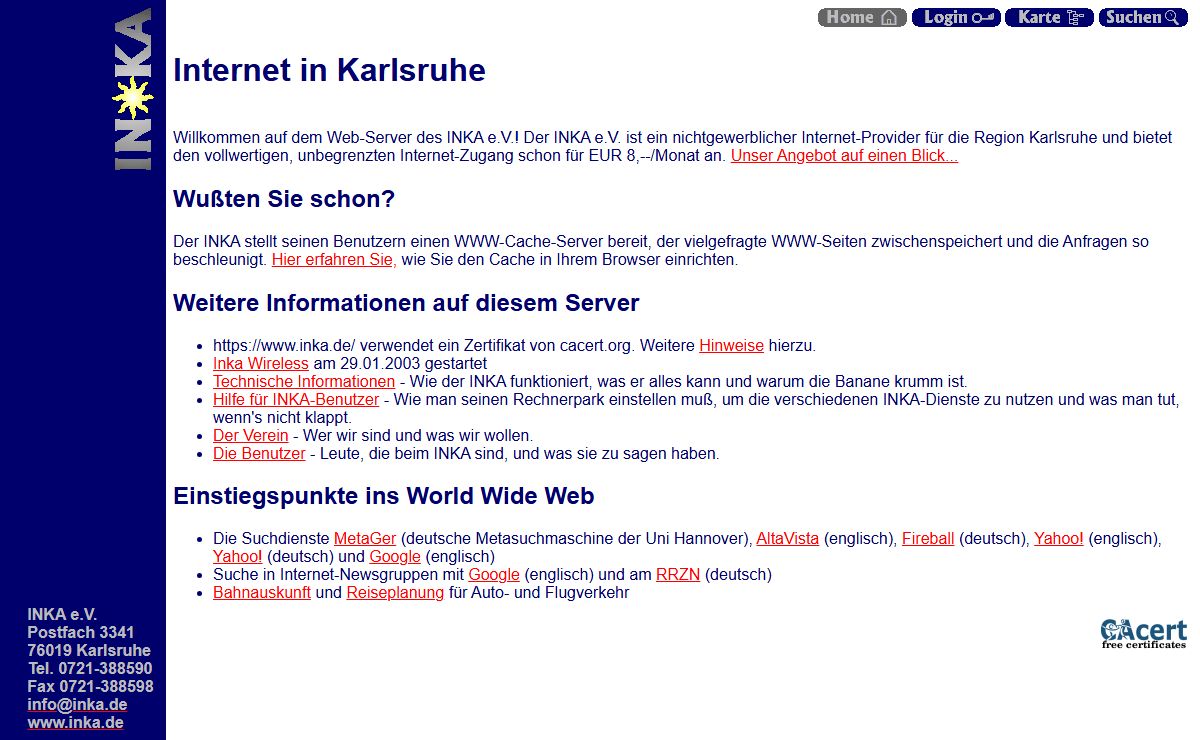Open the Die Benutzer link
Image resolution: width=1200 pixels, height=740 pixels.
[259, 454]
